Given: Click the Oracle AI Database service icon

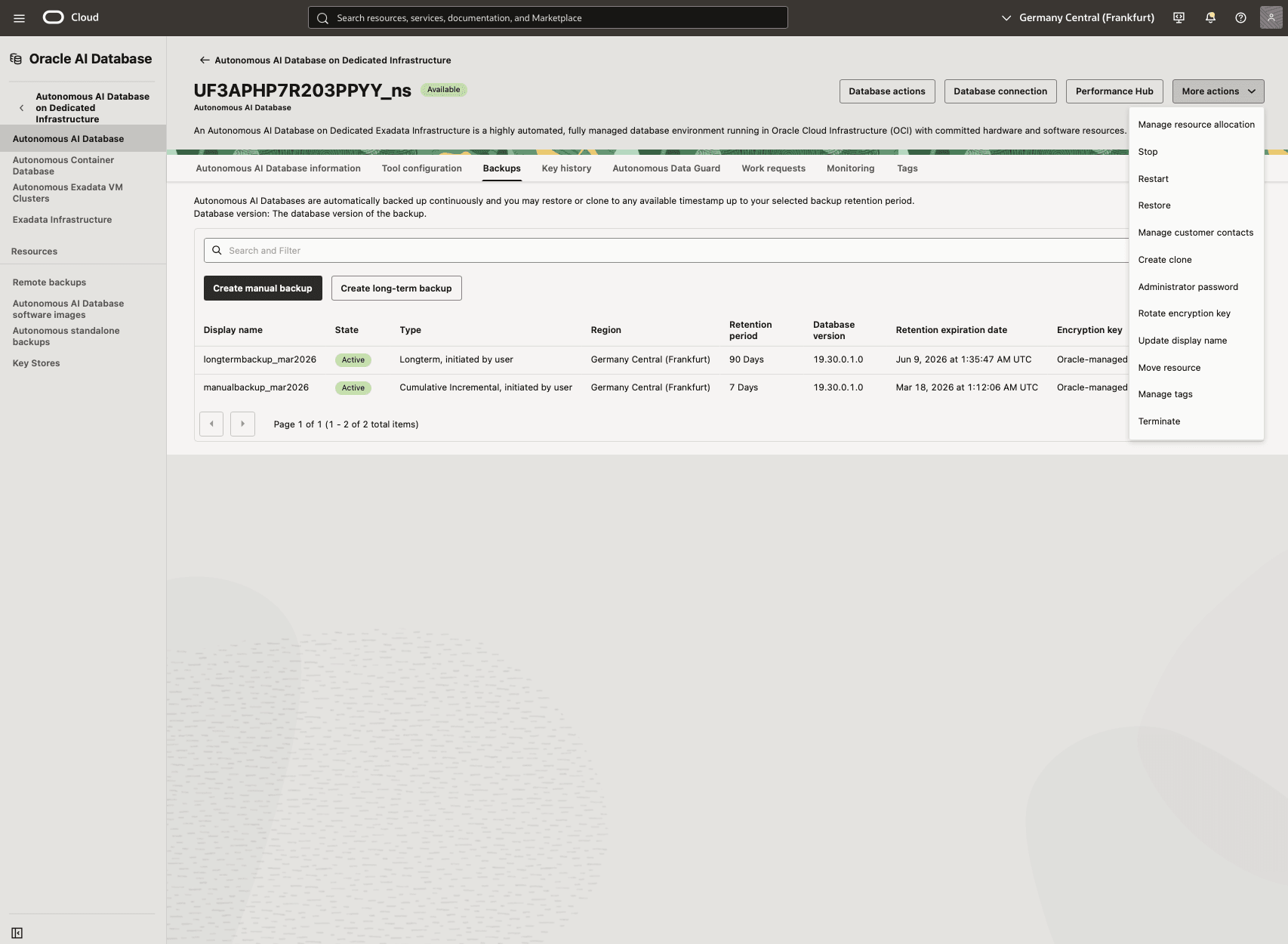Looking at the screenshot, I should tap(16, 59).
